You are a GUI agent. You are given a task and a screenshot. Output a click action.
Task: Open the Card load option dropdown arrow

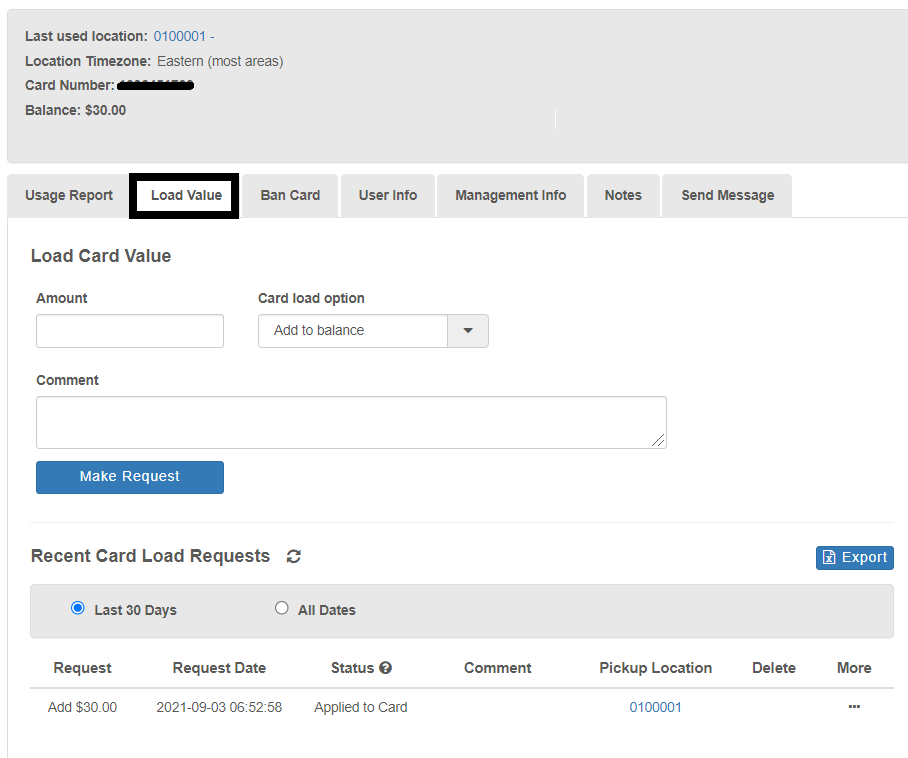click(467, 331)
